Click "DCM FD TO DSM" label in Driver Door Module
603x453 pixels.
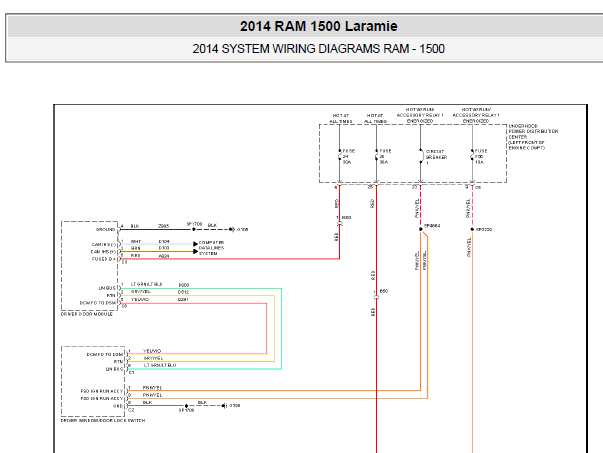pos(97,303)
